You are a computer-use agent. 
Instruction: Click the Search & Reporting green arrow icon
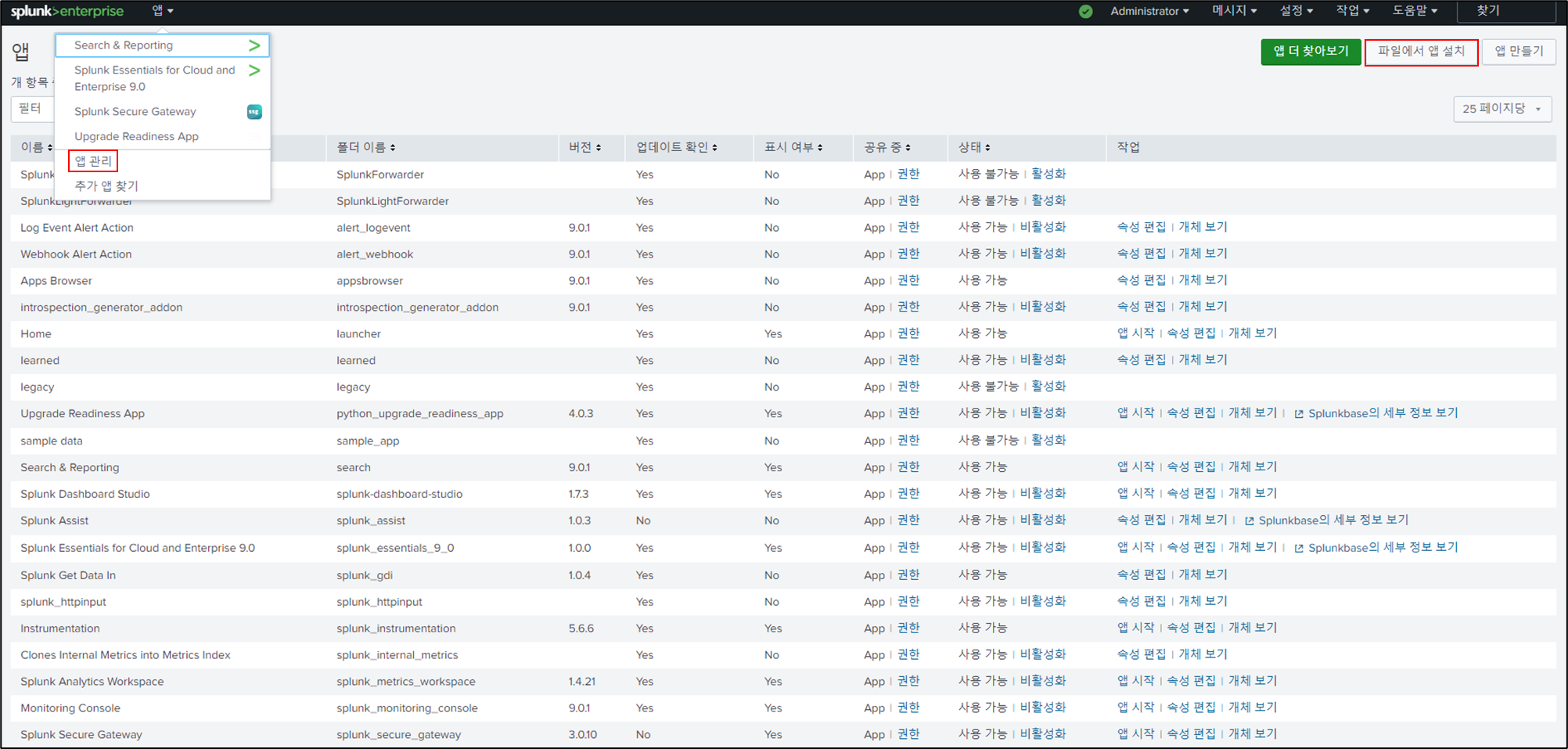coord(254,45)
